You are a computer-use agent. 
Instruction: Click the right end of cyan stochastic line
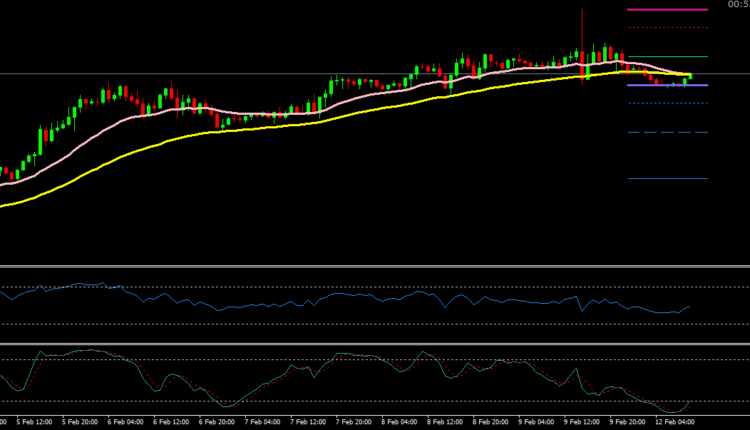coord(689,403)
